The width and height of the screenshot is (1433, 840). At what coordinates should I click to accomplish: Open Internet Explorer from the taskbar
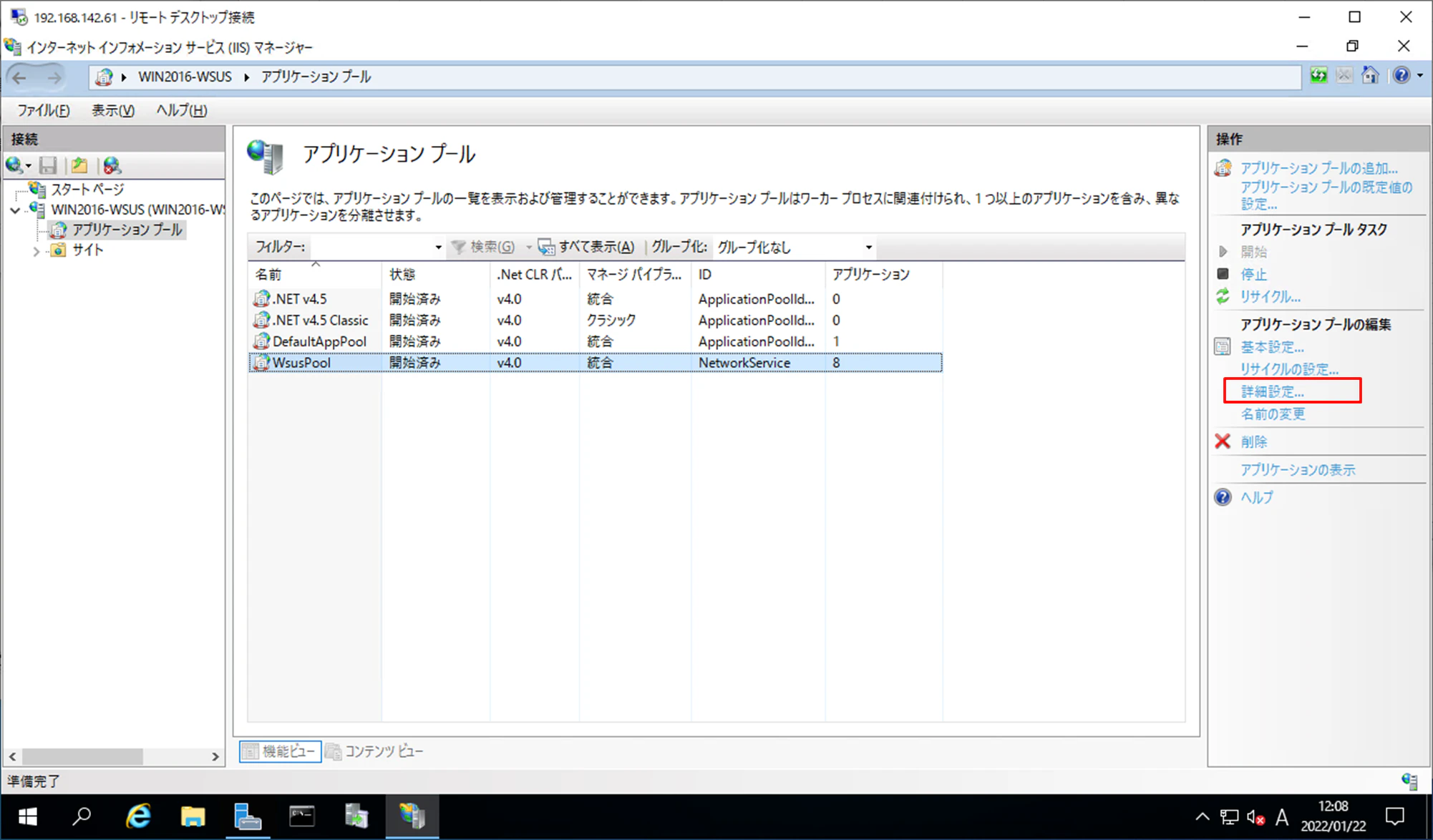[138, 816]
